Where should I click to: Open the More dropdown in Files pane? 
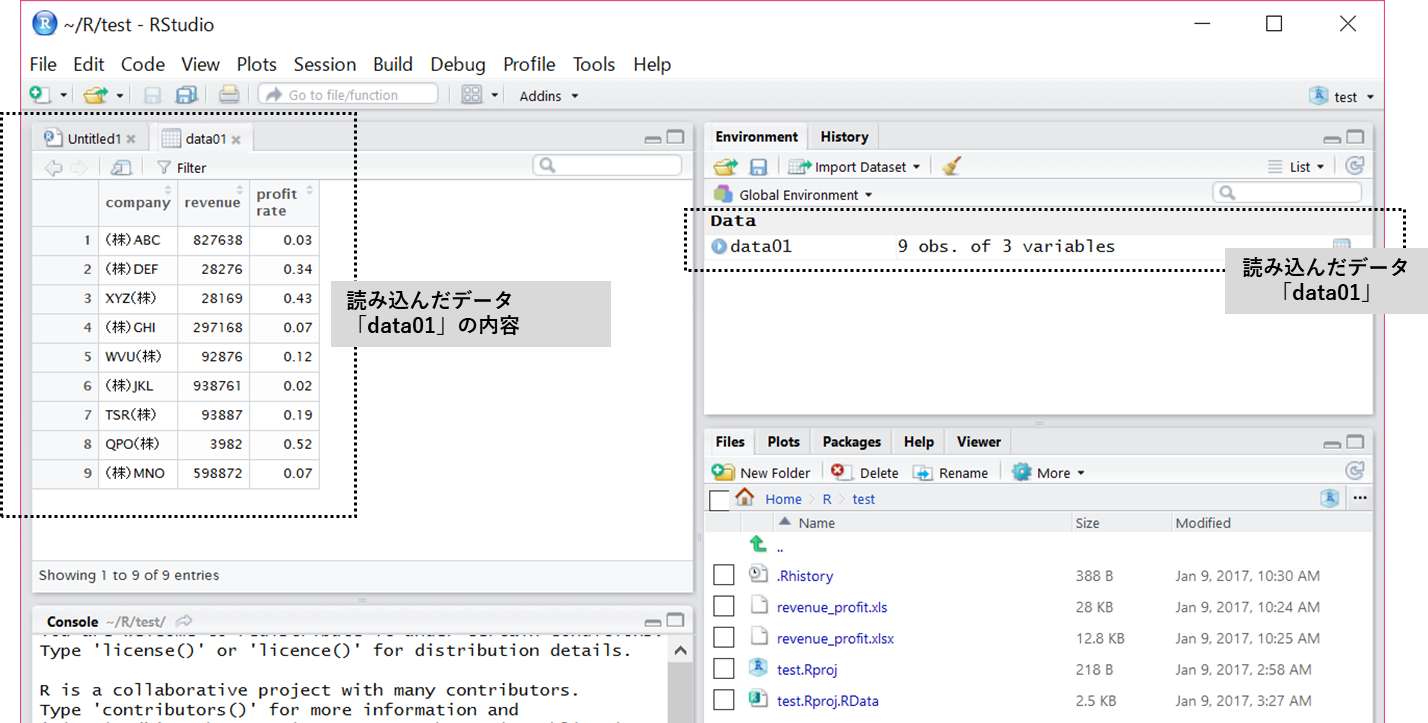(1049, 473)
